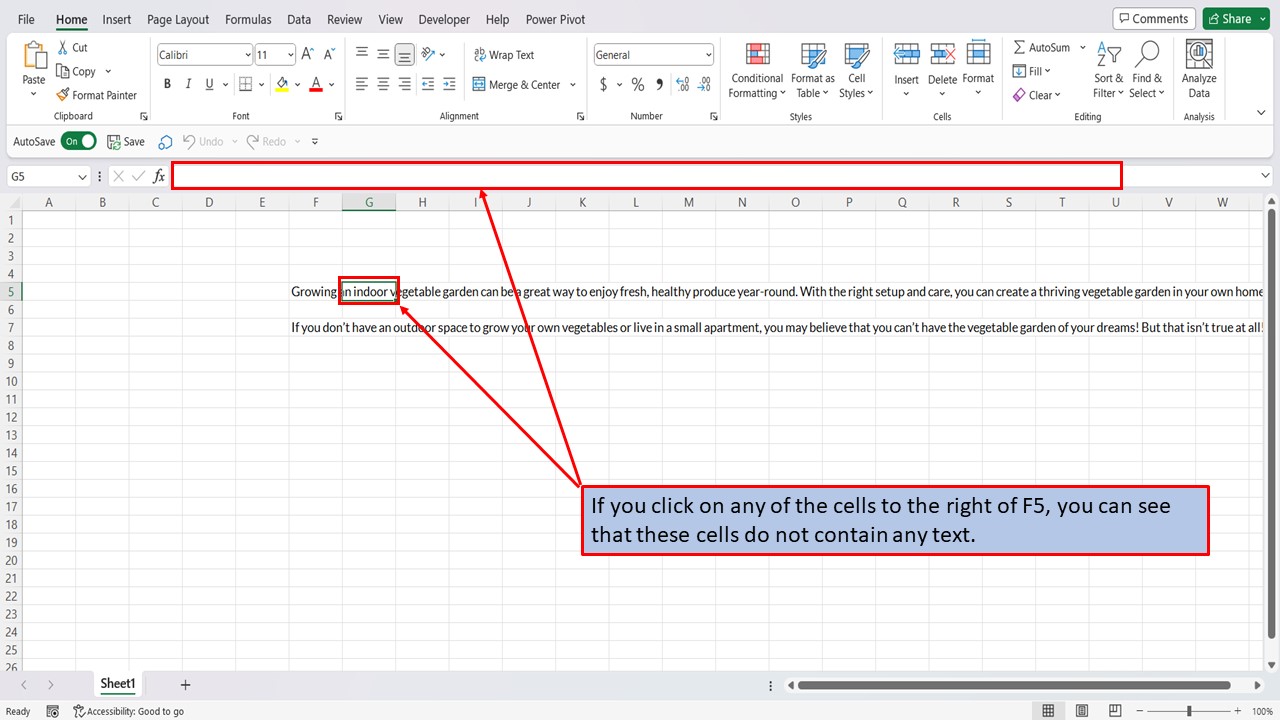Open the Formulas ribbon tab

point(248,19)
